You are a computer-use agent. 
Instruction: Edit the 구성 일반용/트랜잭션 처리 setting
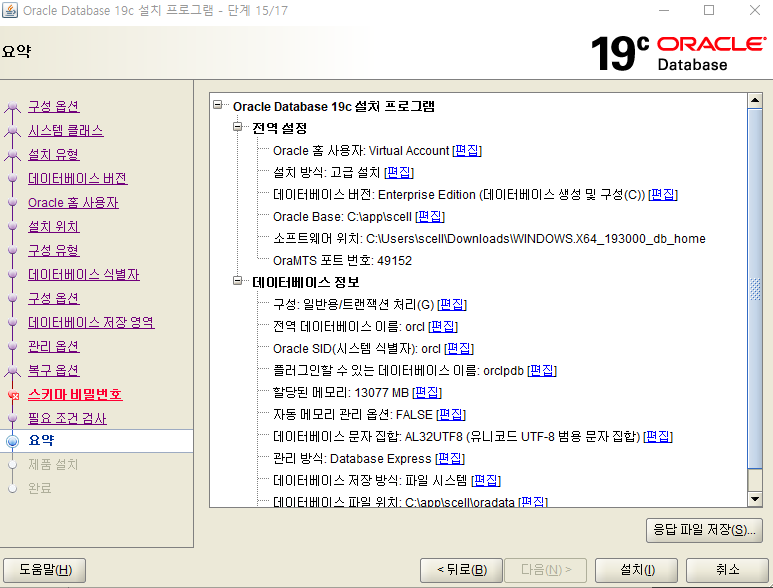pyautogui.click(x=452, y=305)
